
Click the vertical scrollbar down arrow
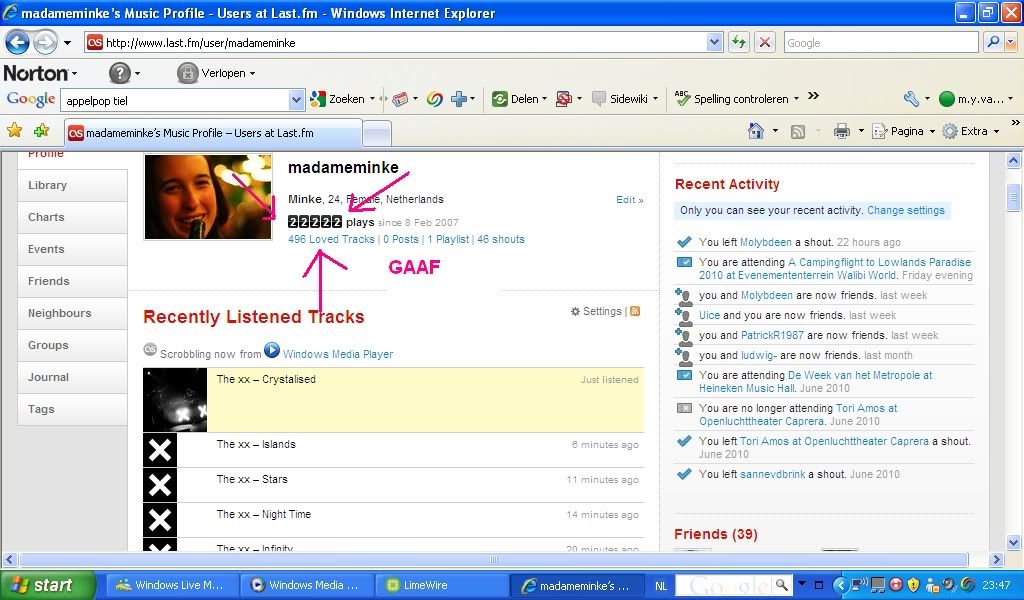point(1014,543)
